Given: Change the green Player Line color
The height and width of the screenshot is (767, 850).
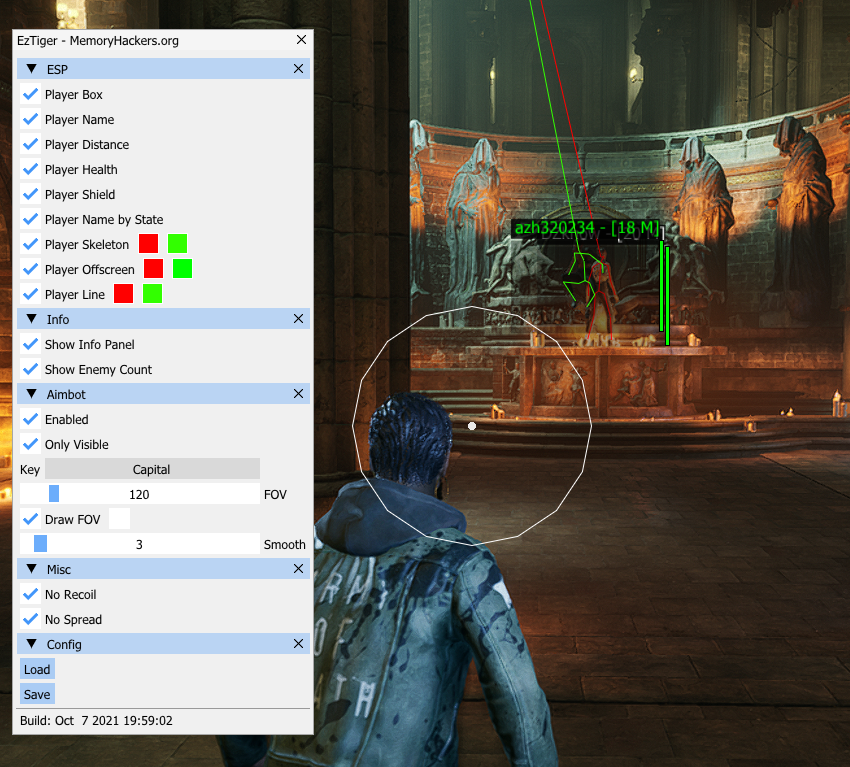Looking at the screenshot, I should [x=153, y=293].
